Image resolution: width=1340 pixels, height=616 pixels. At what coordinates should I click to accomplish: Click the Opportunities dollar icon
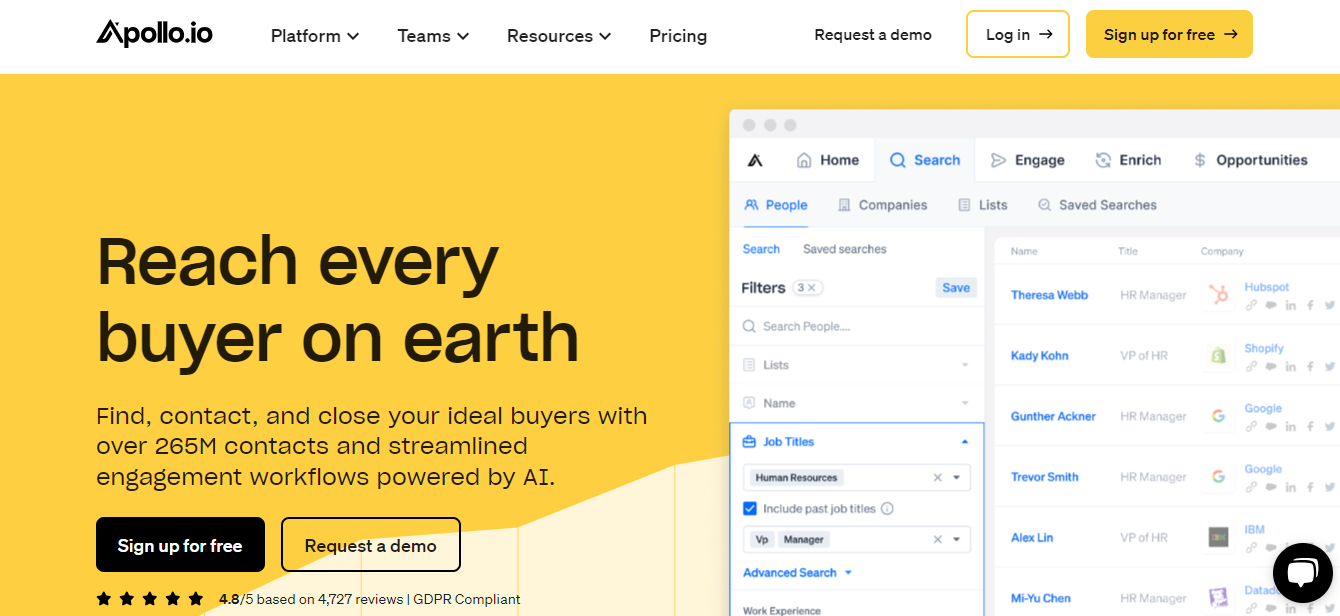click(1200, 160)
